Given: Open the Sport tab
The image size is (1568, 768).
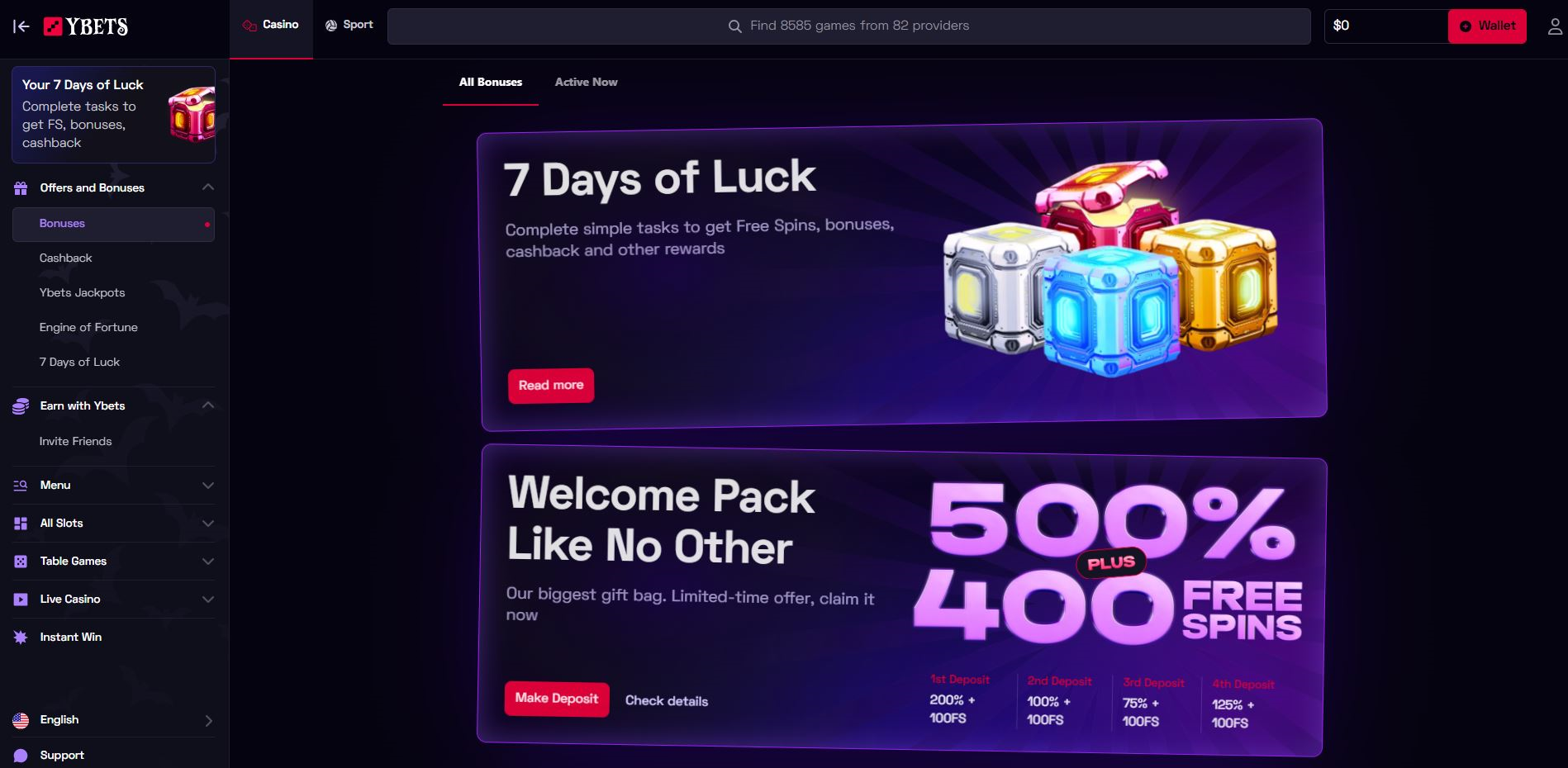Looking at the screenshot, I should pyautogui.click(x=349, y=25).
